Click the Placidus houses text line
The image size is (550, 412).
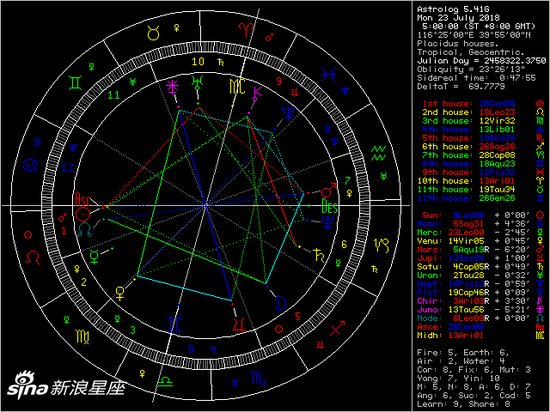click(457, 44)
